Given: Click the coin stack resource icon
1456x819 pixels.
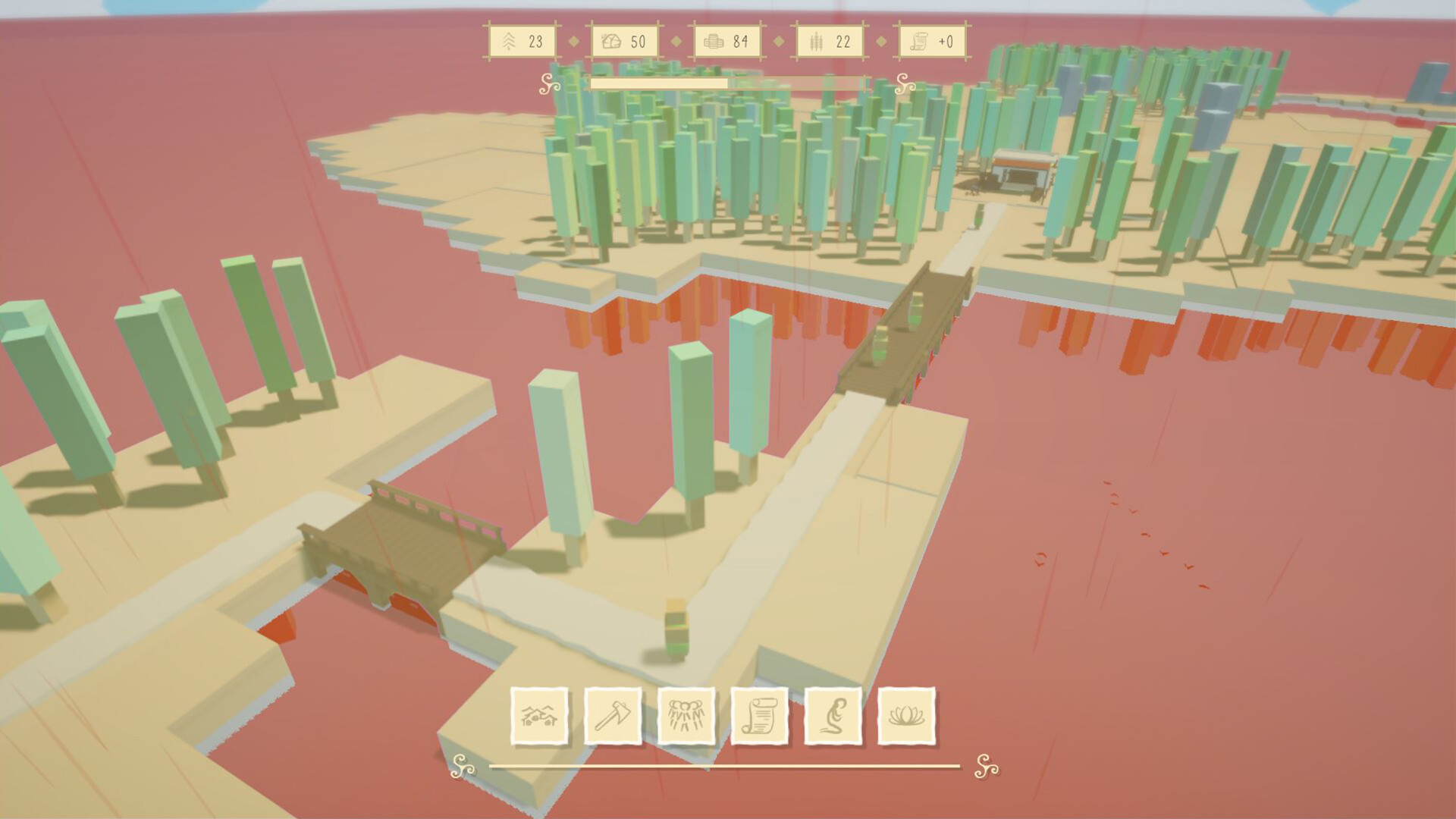Looking at the screenshot, I should coord(714,42).
